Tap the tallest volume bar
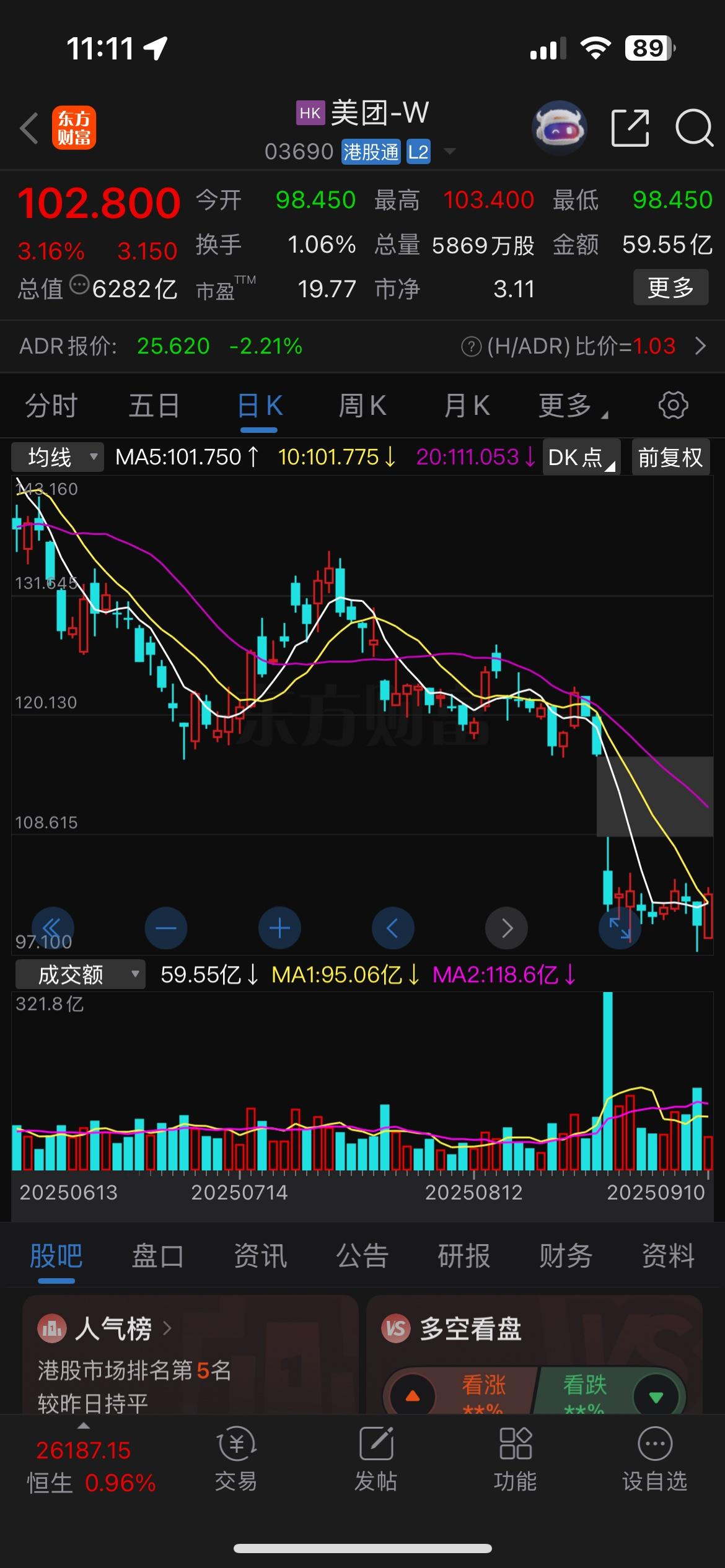 (608, 1081)
